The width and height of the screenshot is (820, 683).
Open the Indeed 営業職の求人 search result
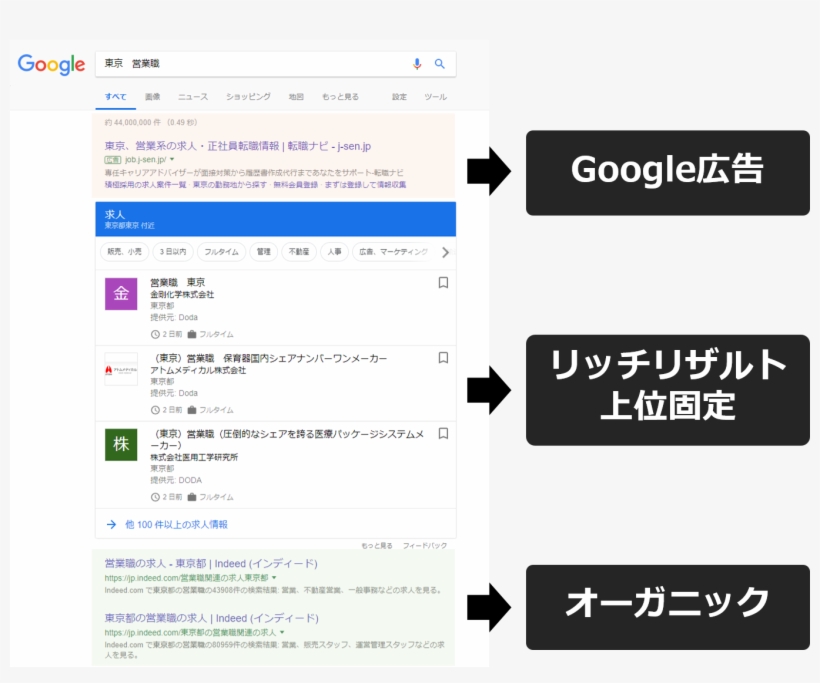210,561
